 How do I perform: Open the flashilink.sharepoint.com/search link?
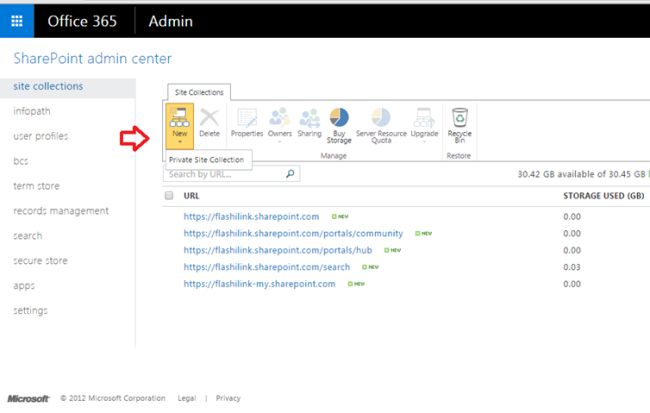point(267,267)
